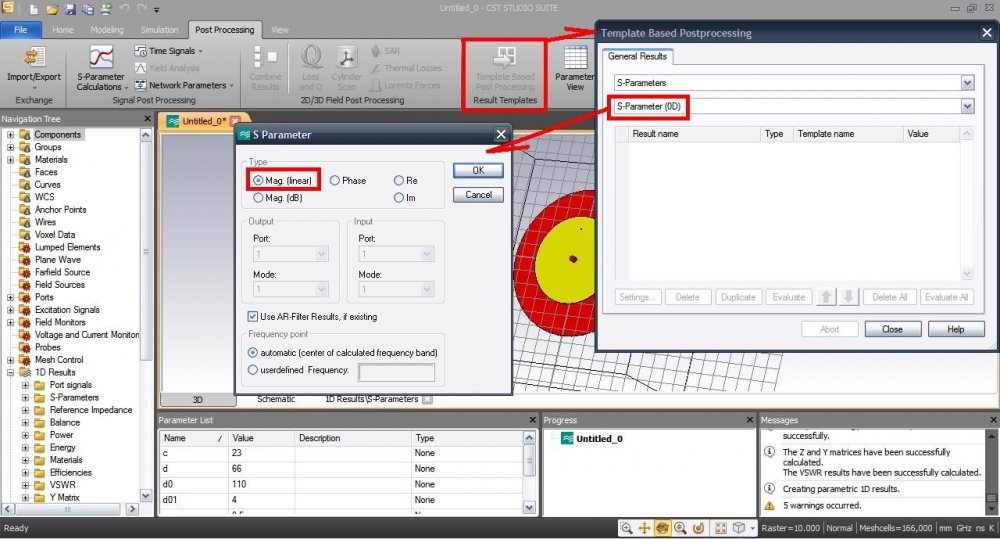The width and height of the screenshot is (1000, 539).
Task: Close the S Parameter dialog
Action: tap(501, 134)
